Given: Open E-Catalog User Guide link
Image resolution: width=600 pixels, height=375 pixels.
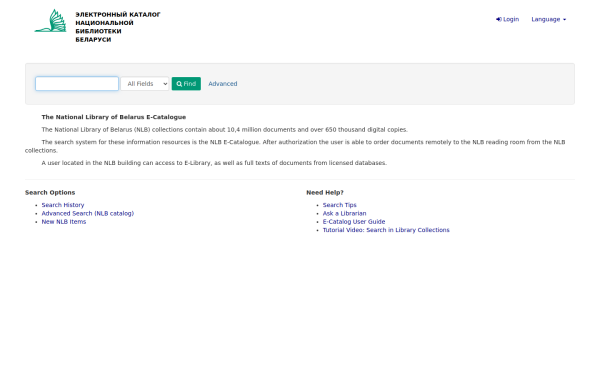Looking at the screenshot, I should [x=354, y=222].
